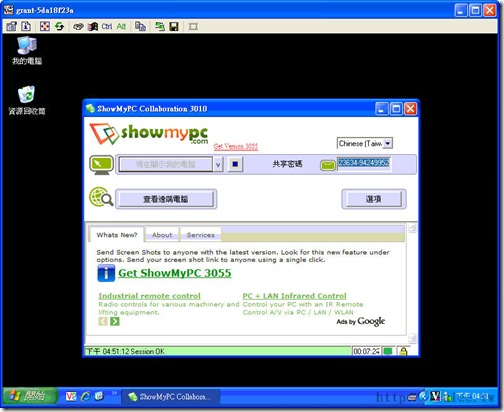Expand the taskbar quick launch chevron
The height and width of the screenshot is (412, 504).
(114, 393)
